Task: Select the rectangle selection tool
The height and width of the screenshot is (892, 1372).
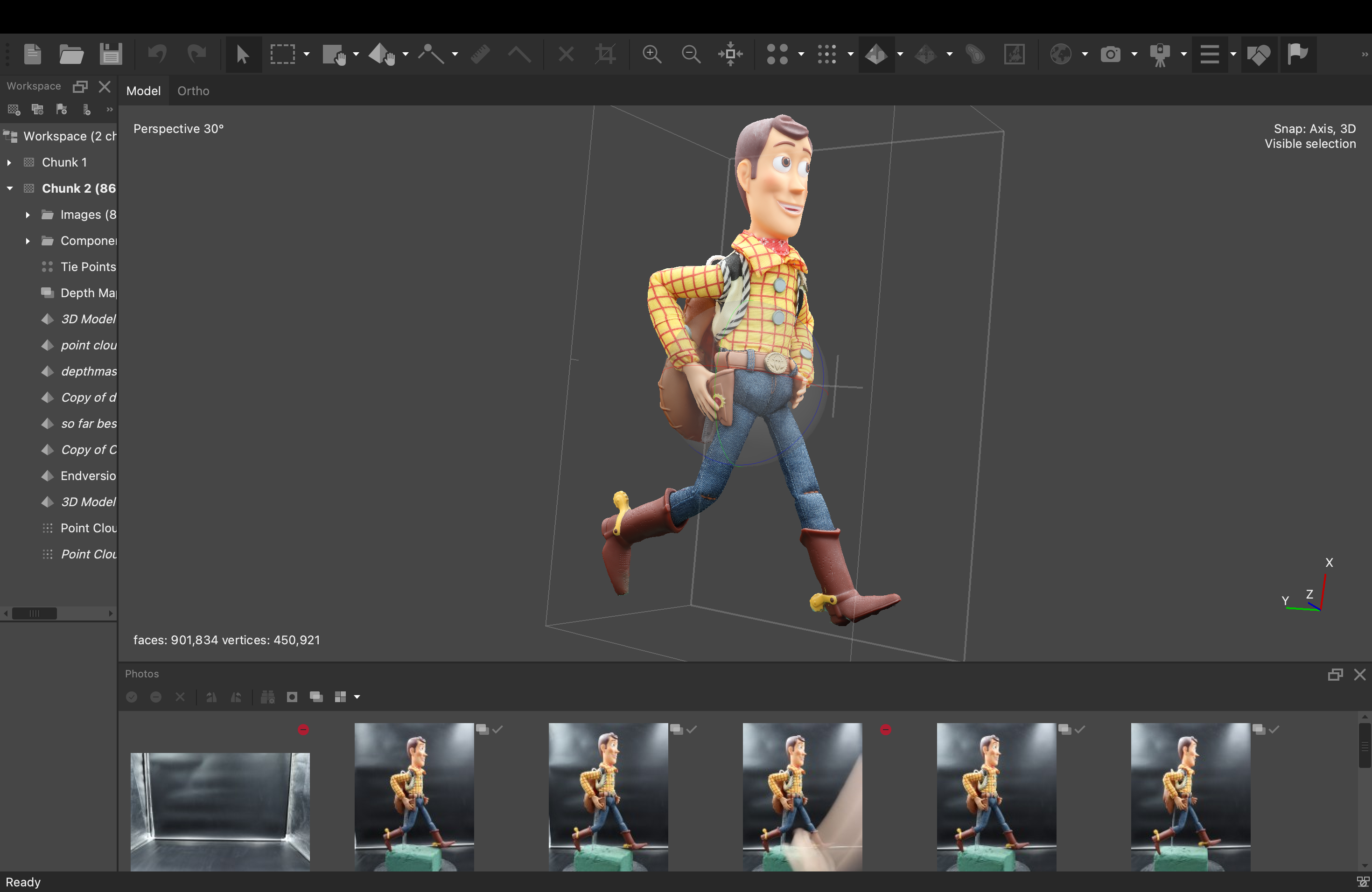Action: pyautogui.click(x=282, y=54)
